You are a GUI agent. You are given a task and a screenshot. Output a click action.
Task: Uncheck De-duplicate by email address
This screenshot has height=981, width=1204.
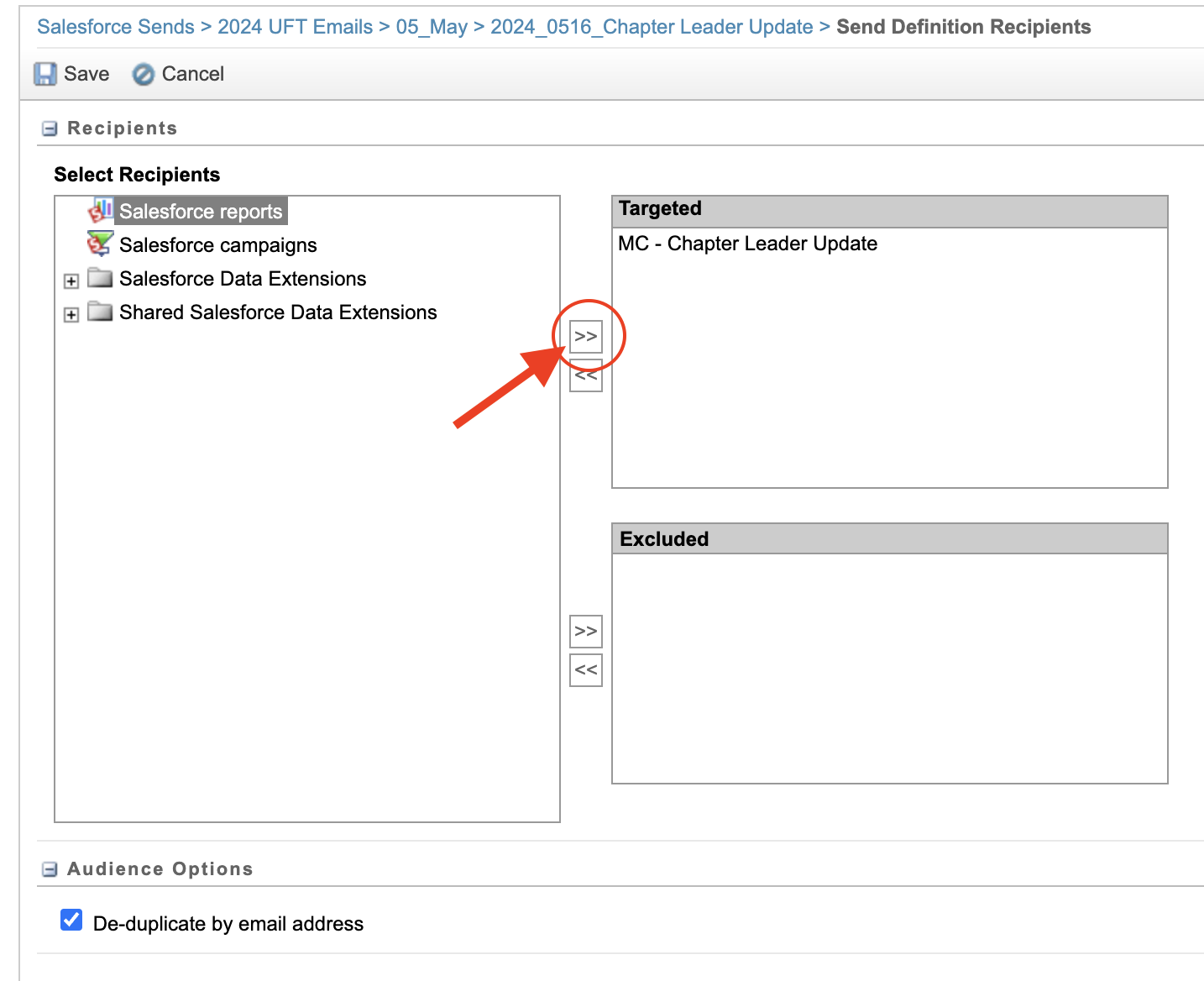click(71, 920)
